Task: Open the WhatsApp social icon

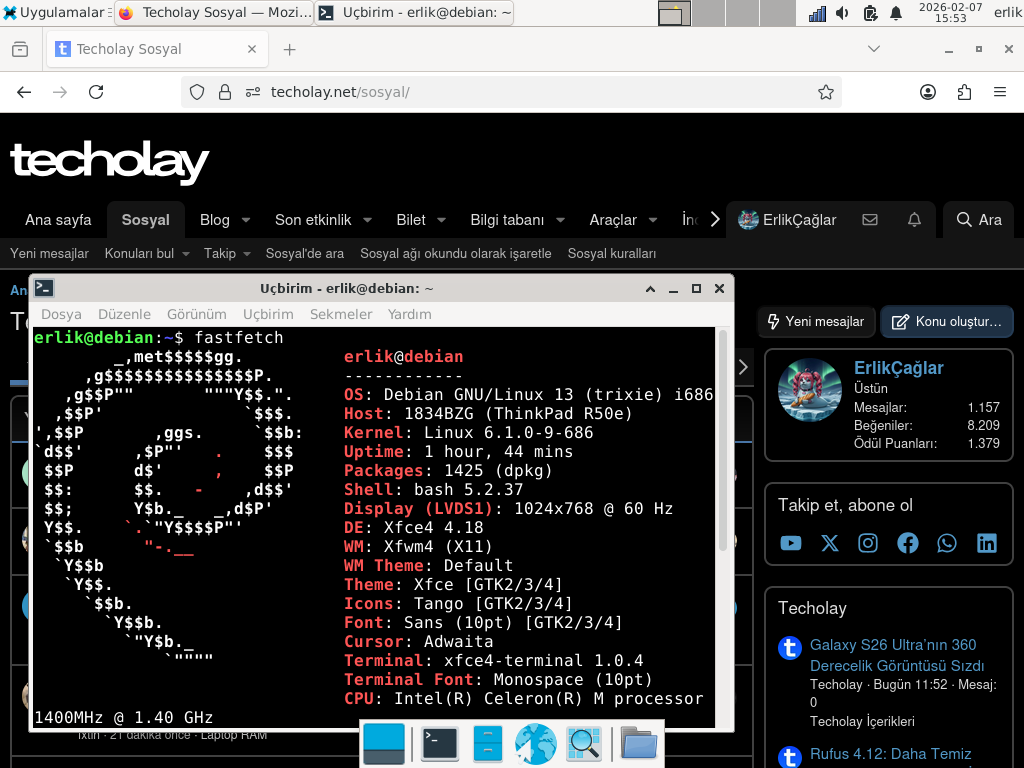Action: 946,543
